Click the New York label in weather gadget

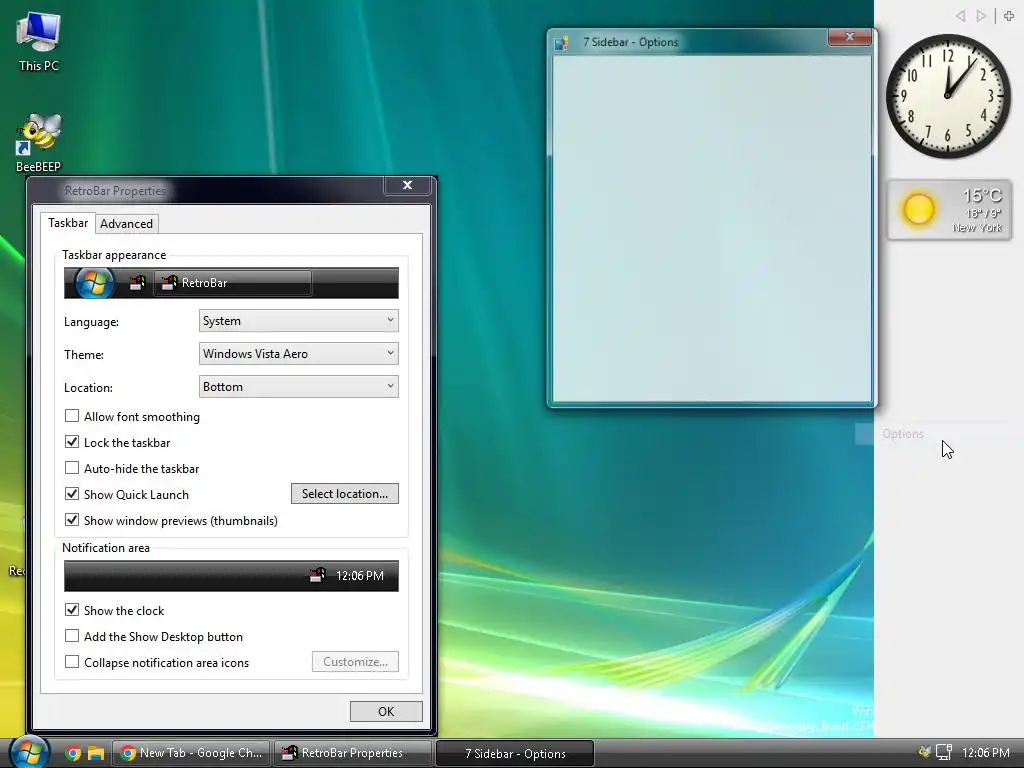click(977, 227)
